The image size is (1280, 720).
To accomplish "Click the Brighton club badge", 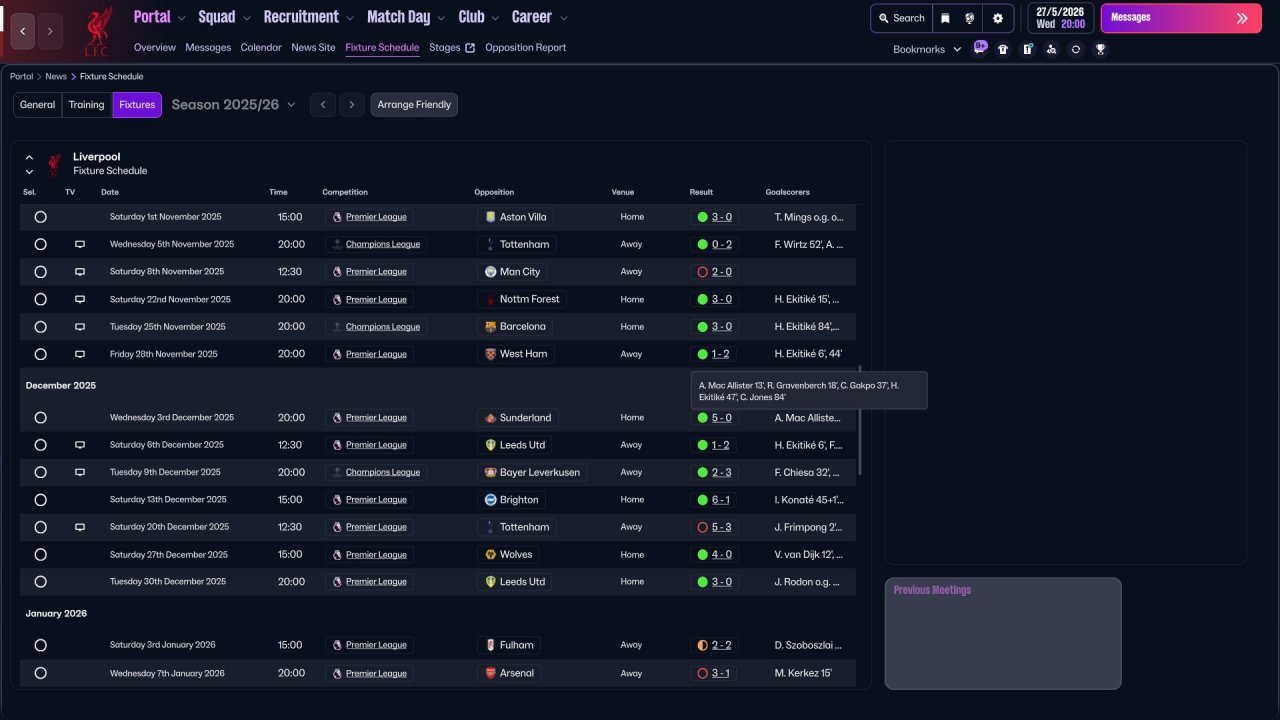I will click(490, 500).
